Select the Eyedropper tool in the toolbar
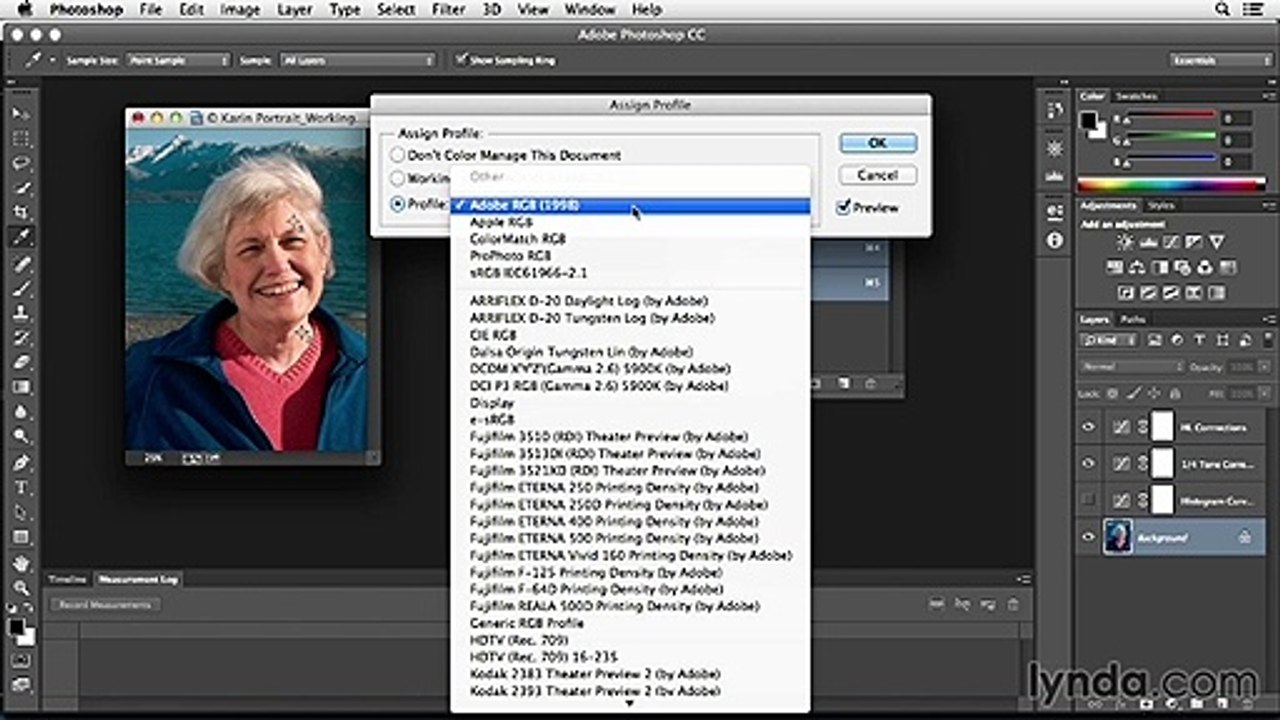1280x720 pixels. pos(21,238)
